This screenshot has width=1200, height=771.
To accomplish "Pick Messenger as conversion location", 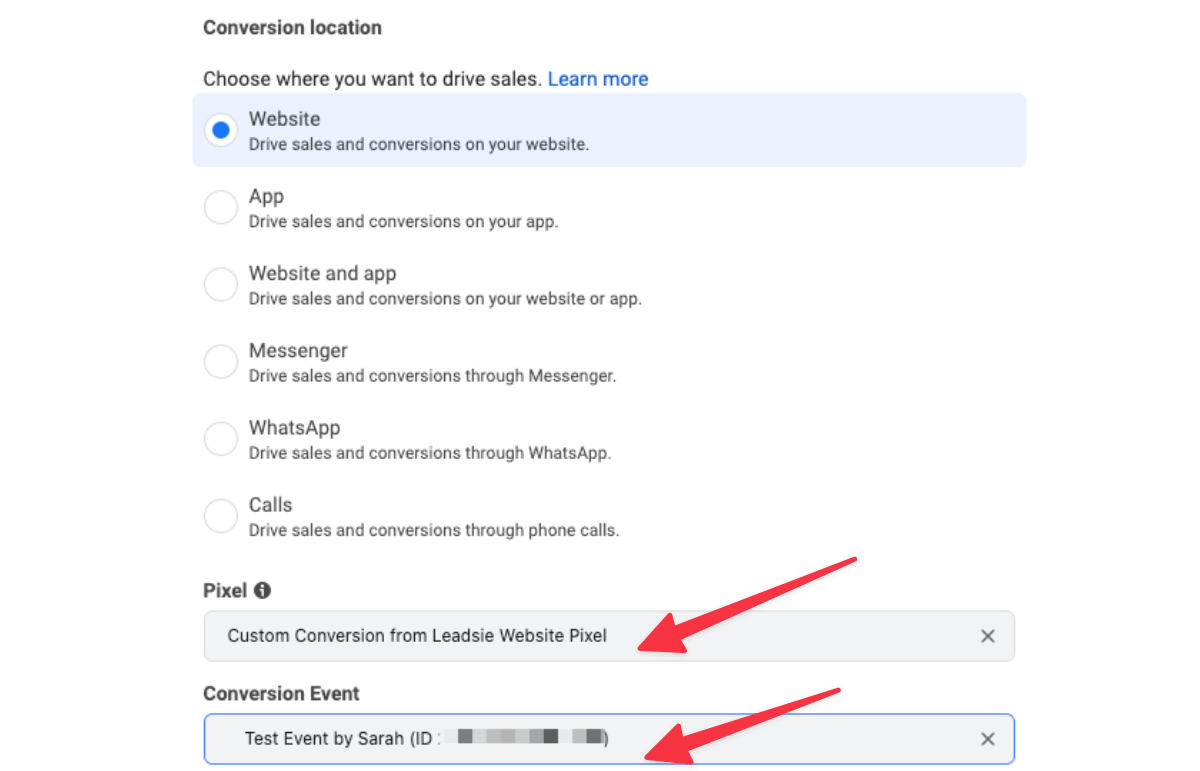I will [220, 361].
